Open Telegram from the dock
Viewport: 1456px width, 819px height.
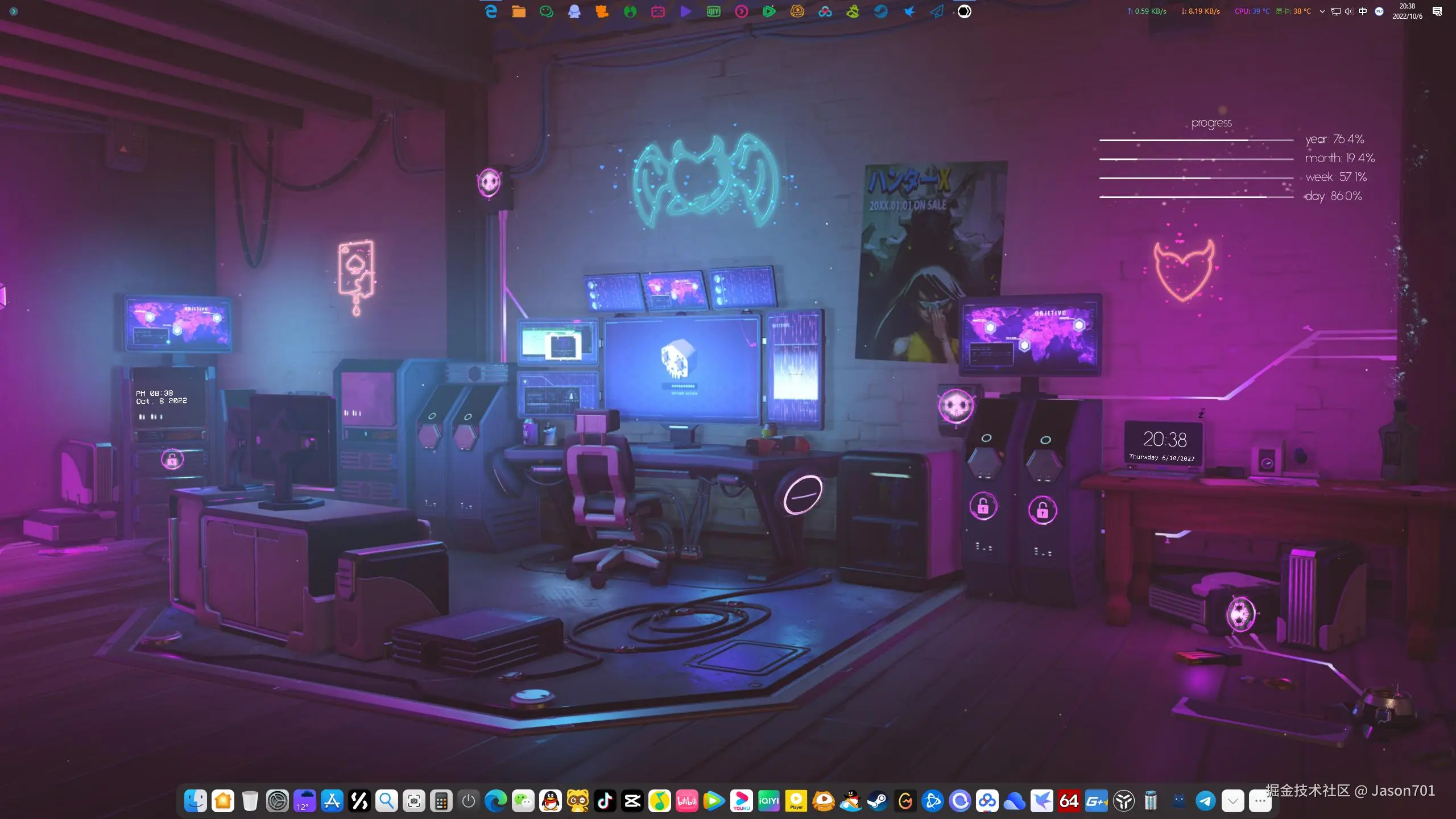[1206, 801]
